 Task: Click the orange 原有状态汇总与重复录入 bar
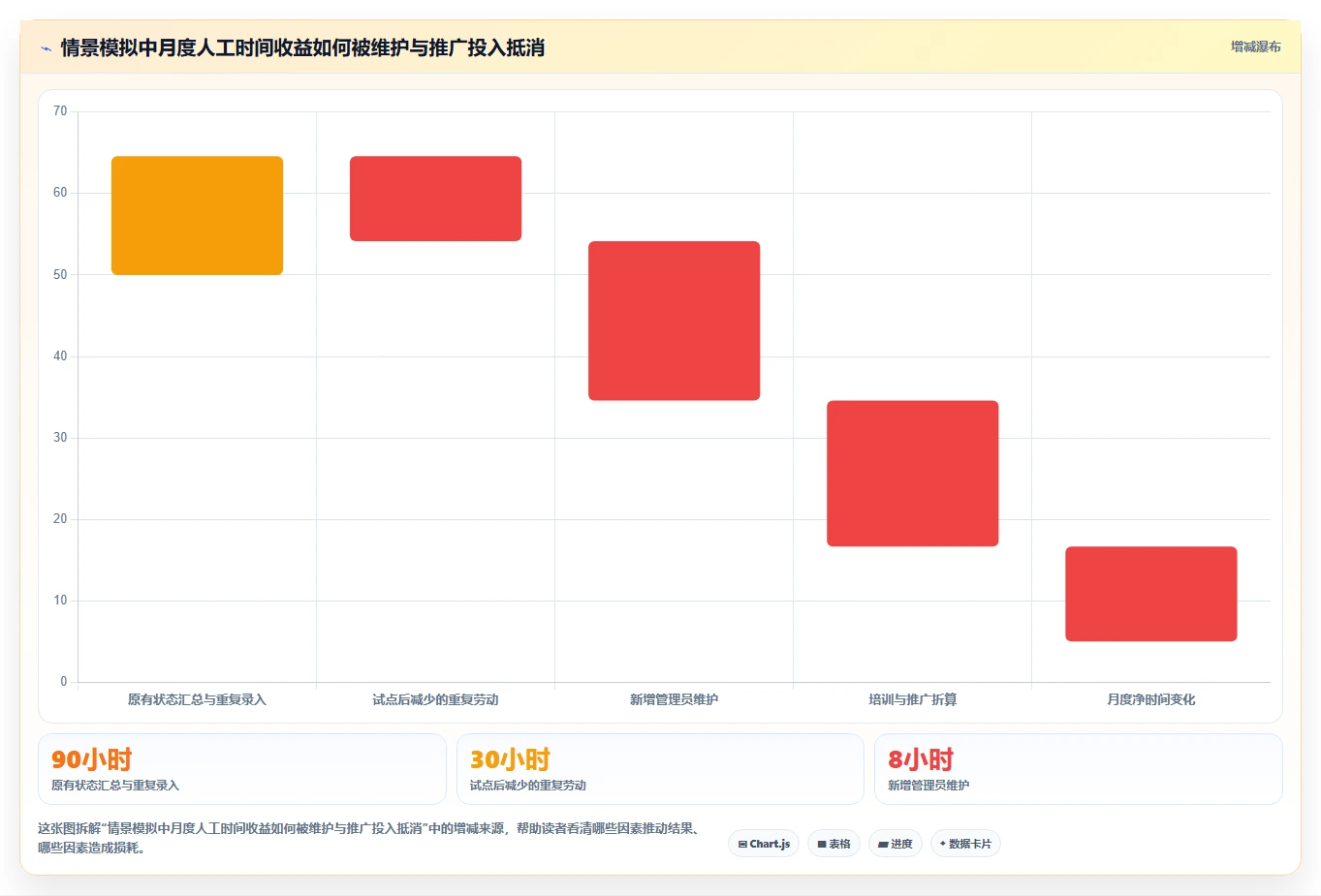coord(197,215)
